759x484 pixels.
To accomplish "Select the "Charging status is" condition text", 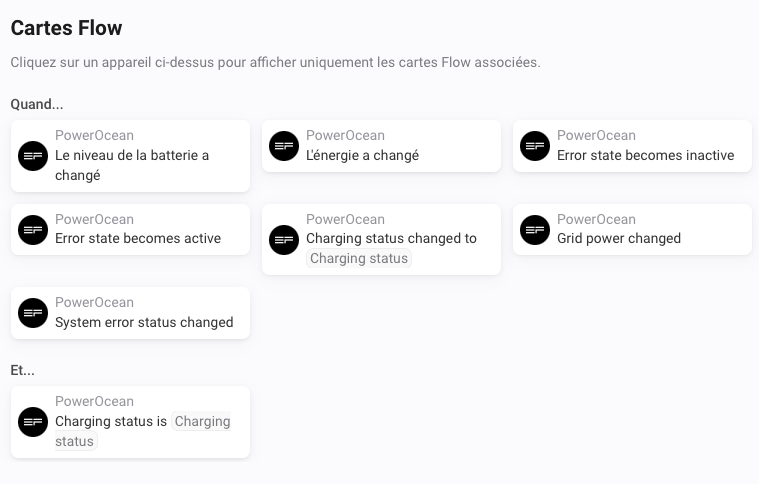I will point(111,421).
